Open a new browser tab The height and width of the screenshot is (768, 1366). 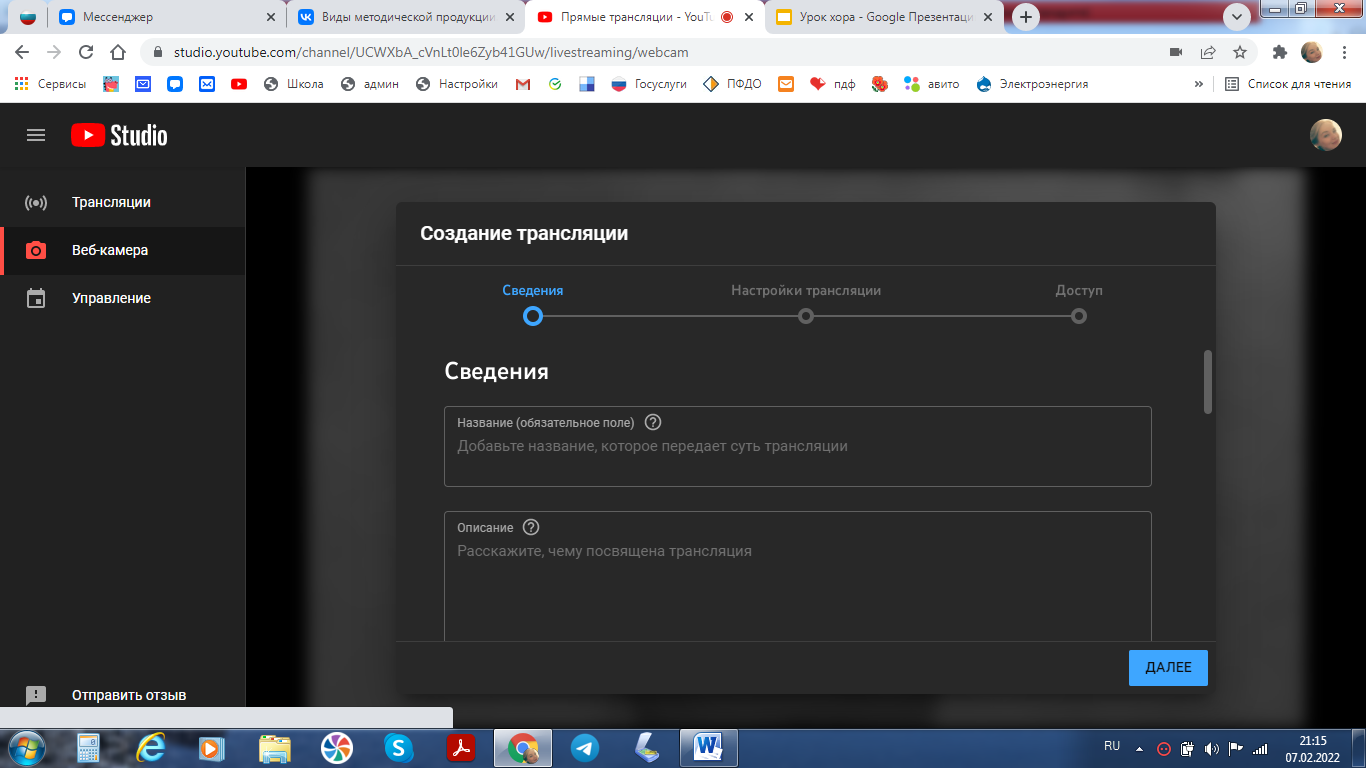click(1026, 17)
